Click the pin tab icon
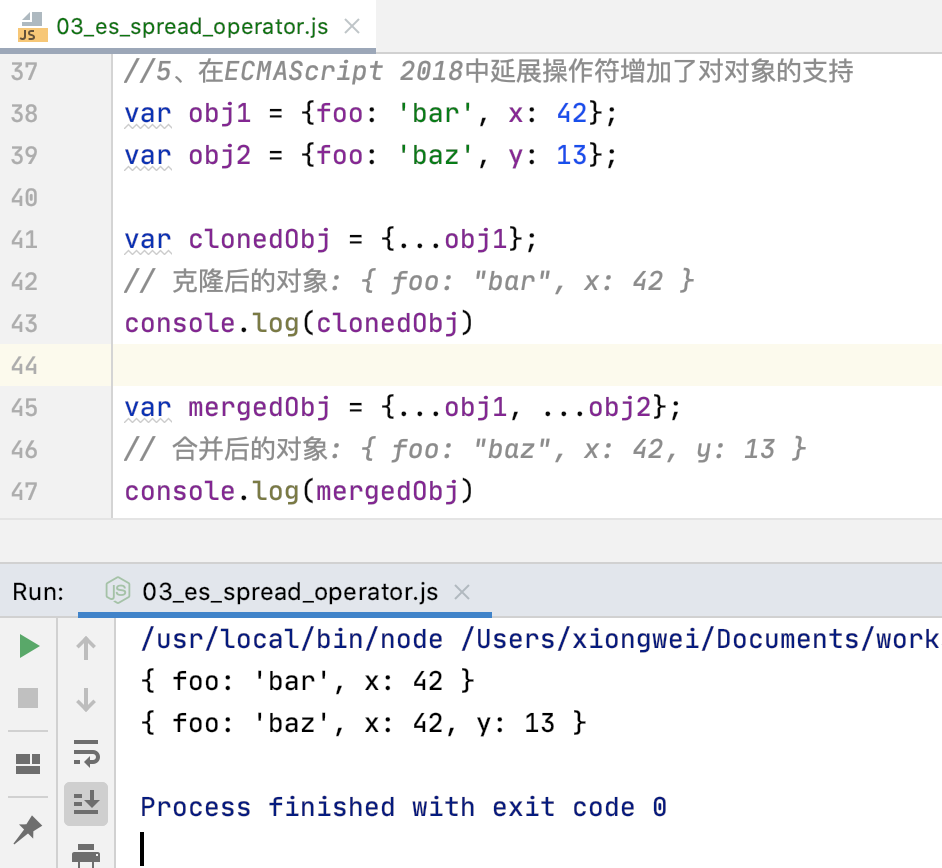 [28, 830]
